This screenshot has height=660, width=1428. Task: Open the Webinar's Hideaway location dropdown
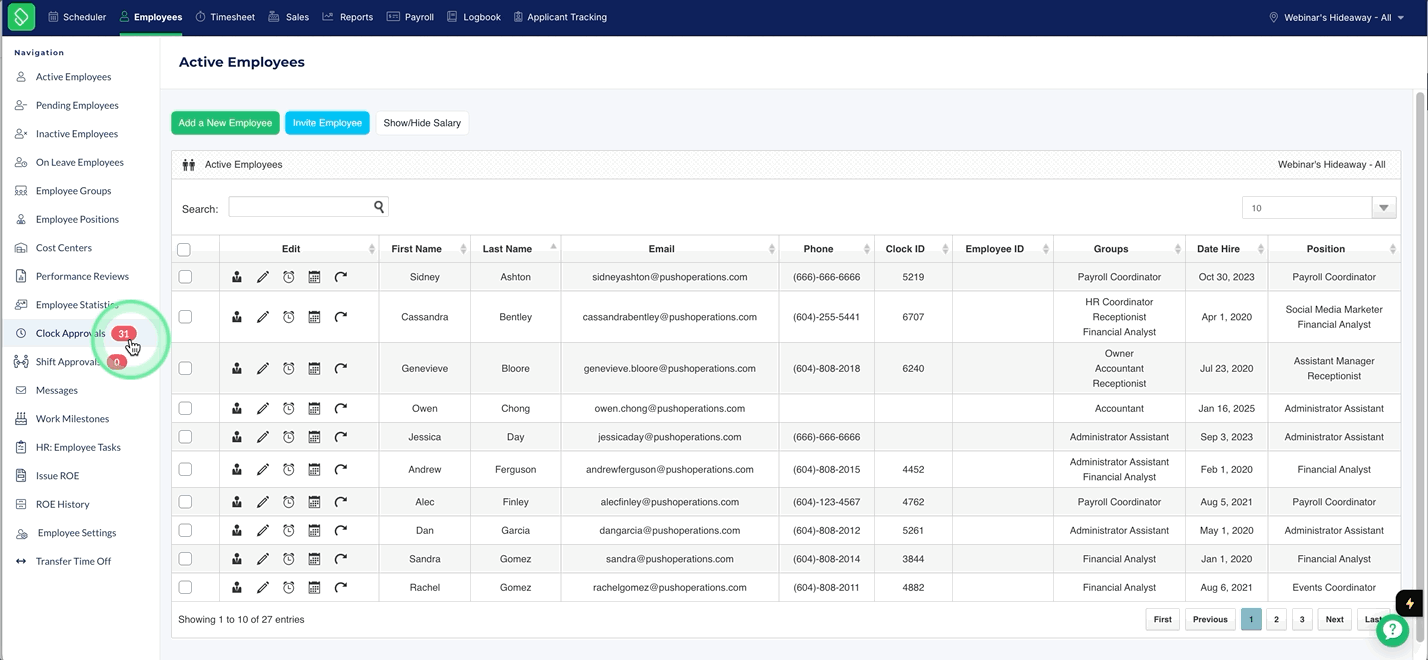[1337, 17]
